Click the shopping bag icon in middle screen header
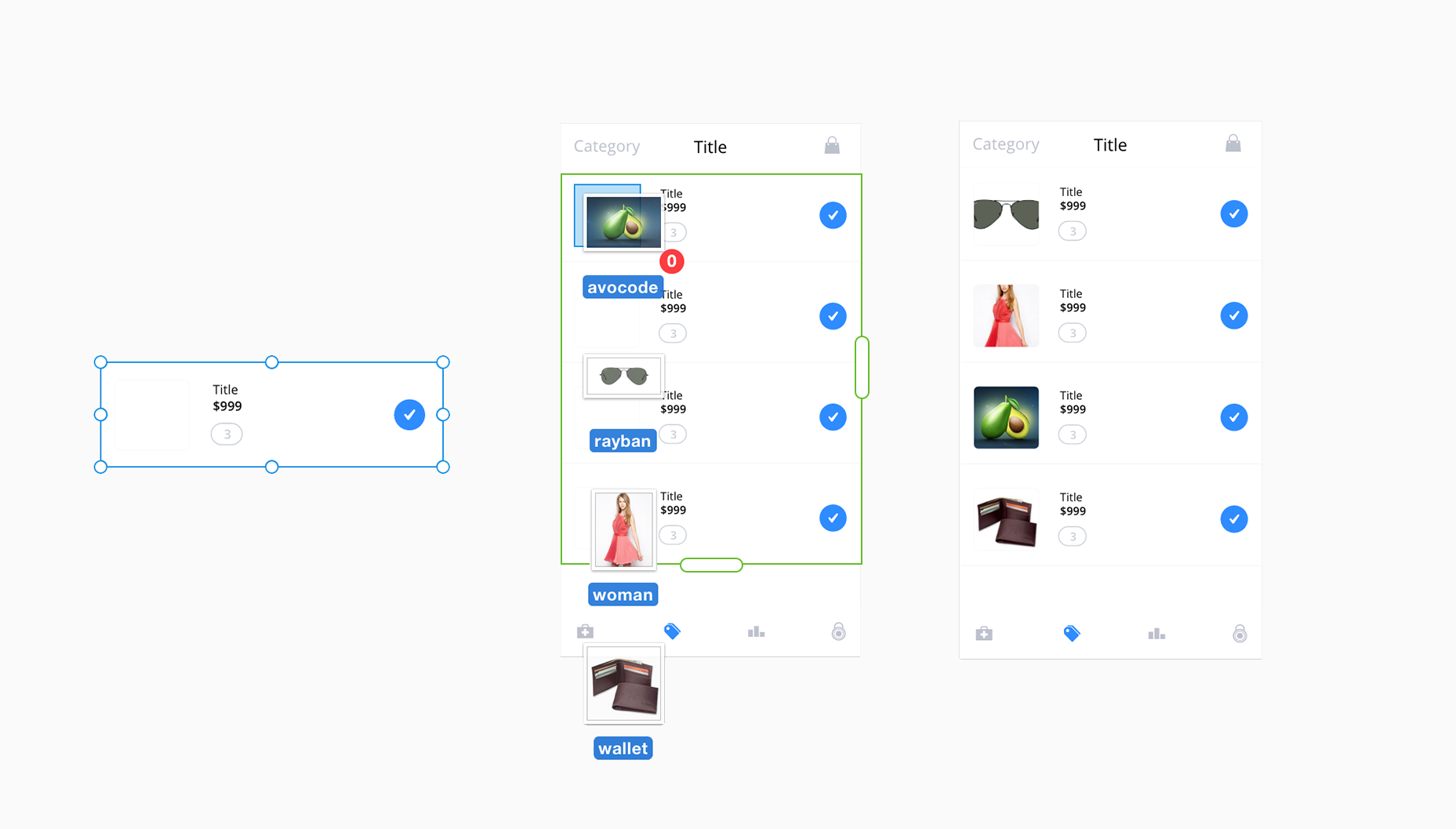 click(832, 145)
